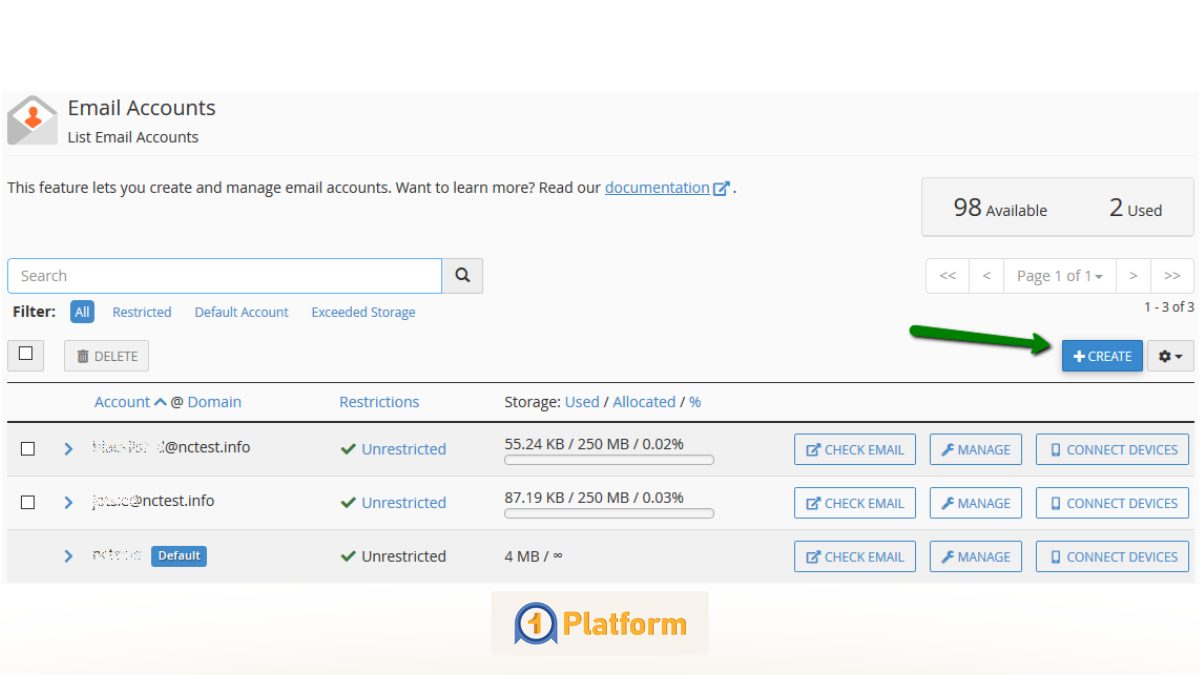Click the Check Email icon for the first account
Screen dimensions: 1200x675
813,449
